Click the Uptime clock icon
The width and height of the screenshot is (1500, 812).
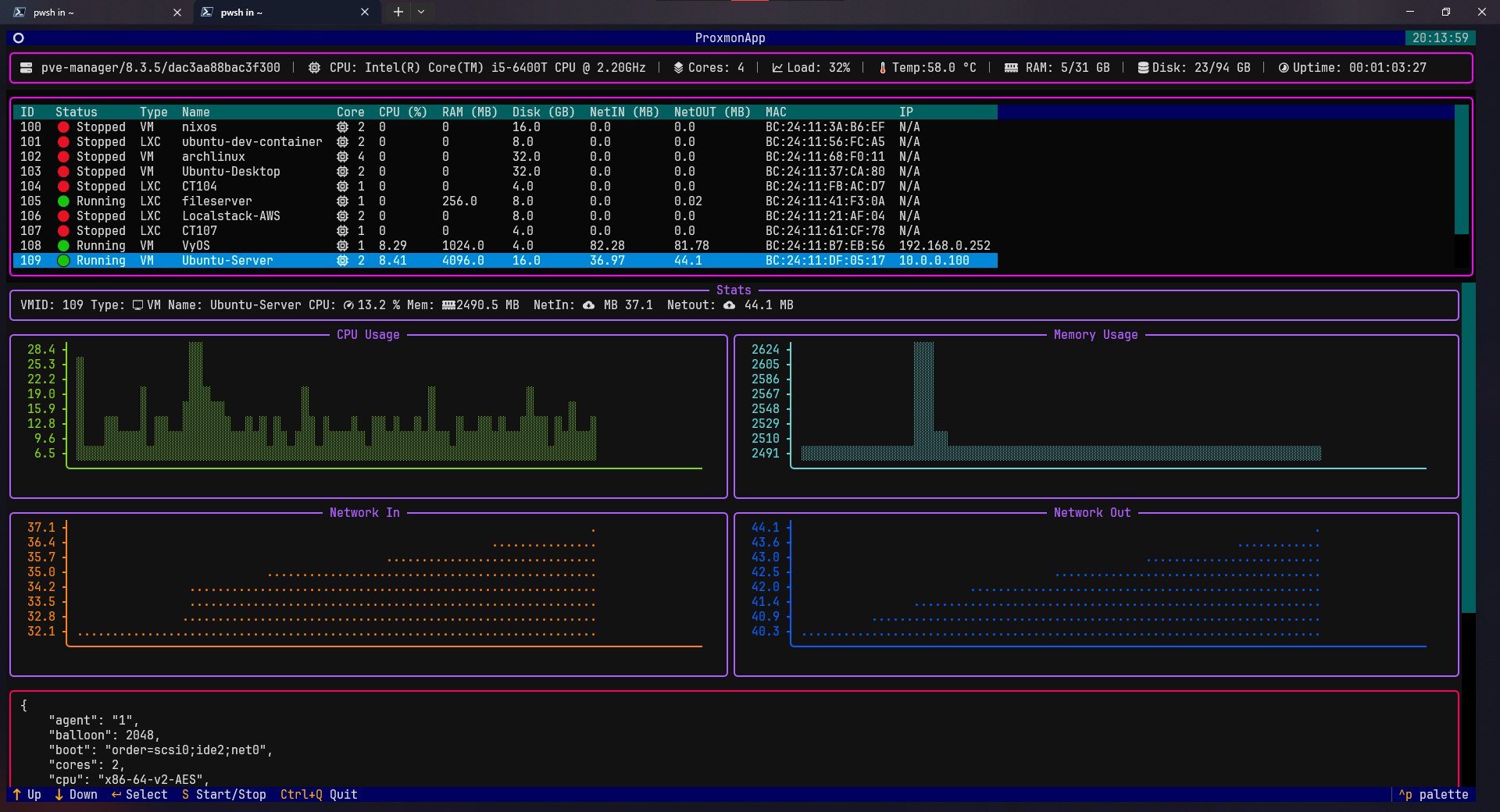click(x=1283, y=68)
